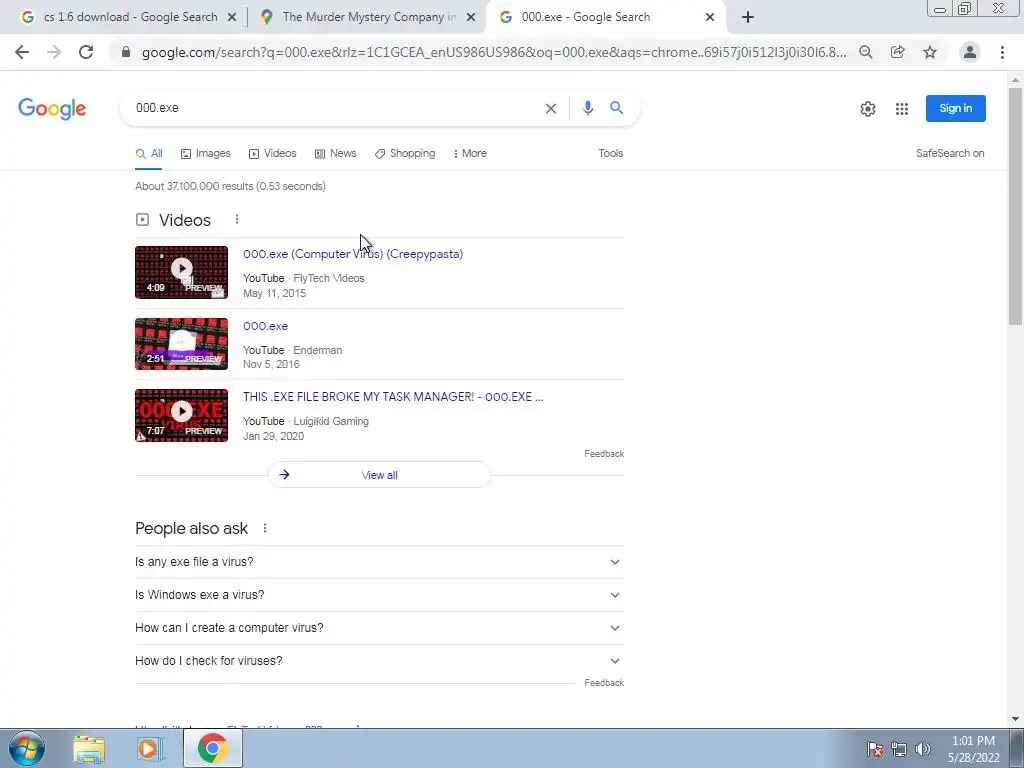This screenshot has height=768, width=1024.
Task: Open '000.exe (Computer Virus) (Creepypasta)' link
Action: [353, 254]
